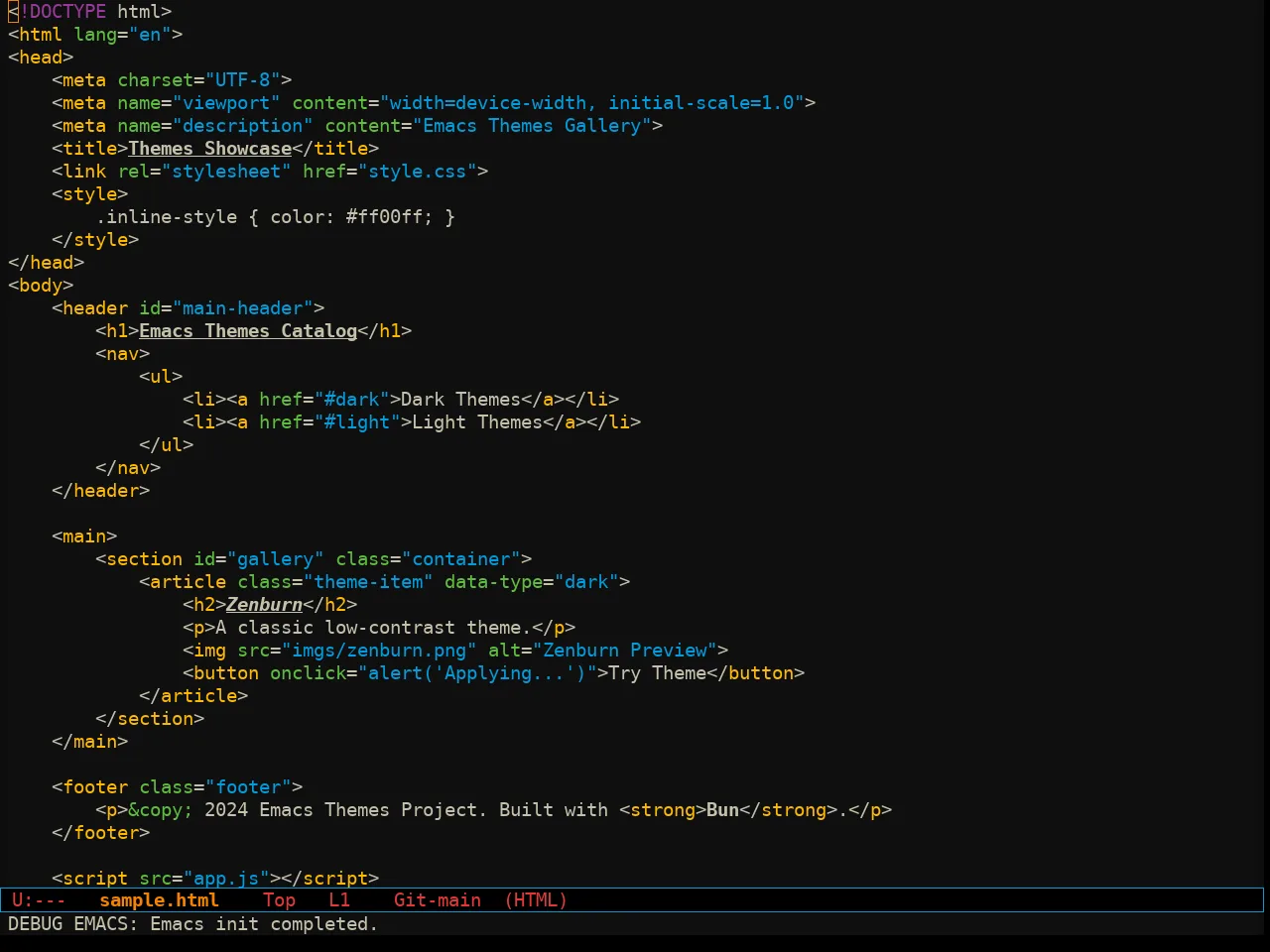Screen dimensions: 1270x952
Task: Click the &copy; entity in footer
Action: pyautogui.click(x=161, y=810)
